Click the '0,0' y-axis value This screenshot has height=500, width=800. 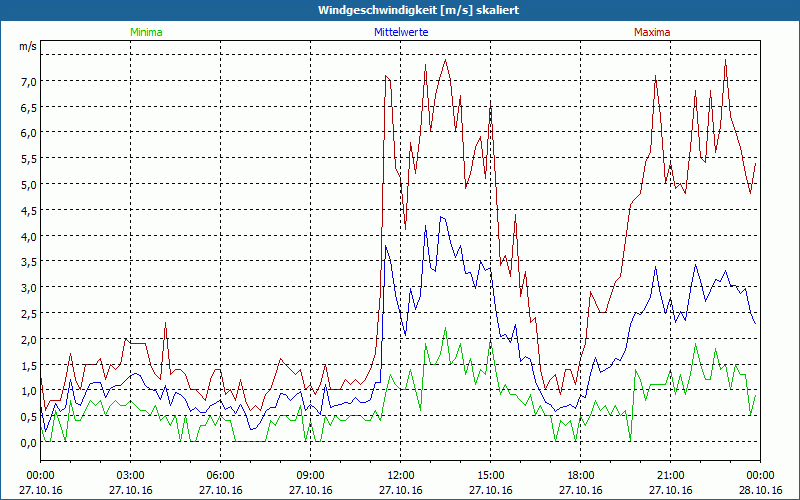point(28,442)
